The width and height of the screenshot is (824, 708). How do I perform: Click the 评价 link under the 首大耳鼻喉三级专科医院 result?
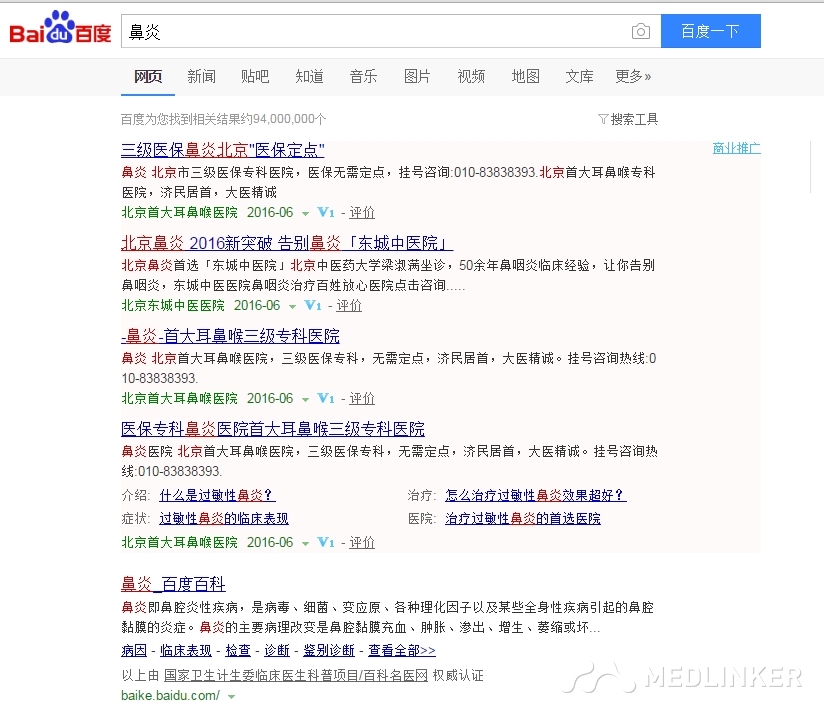coord(362,398)
